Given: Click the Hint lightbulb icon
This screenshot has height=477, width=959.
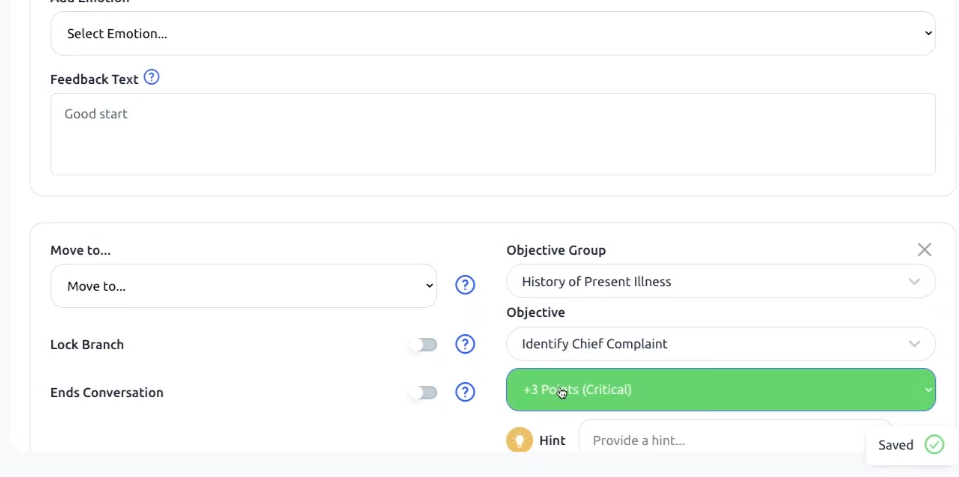Looking at the screenshot, I should click(x=519, y=440).
